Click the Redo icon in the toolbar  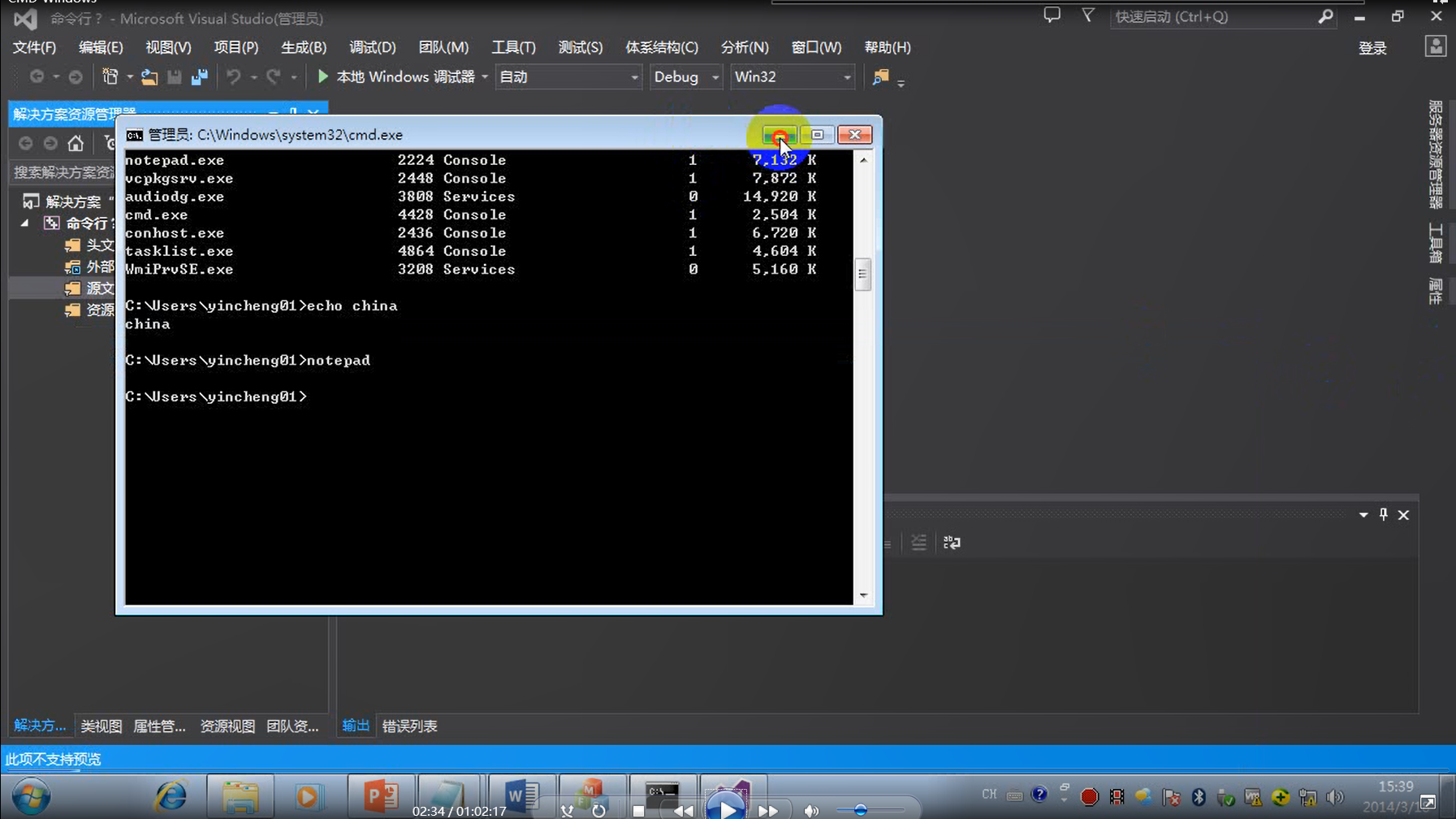click(x=274, y=76)
